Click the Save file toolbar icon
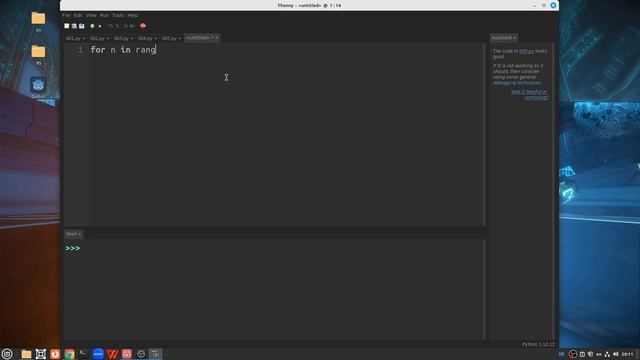The width and height of the screenshot is (640, 360). (x=82, y=26)
